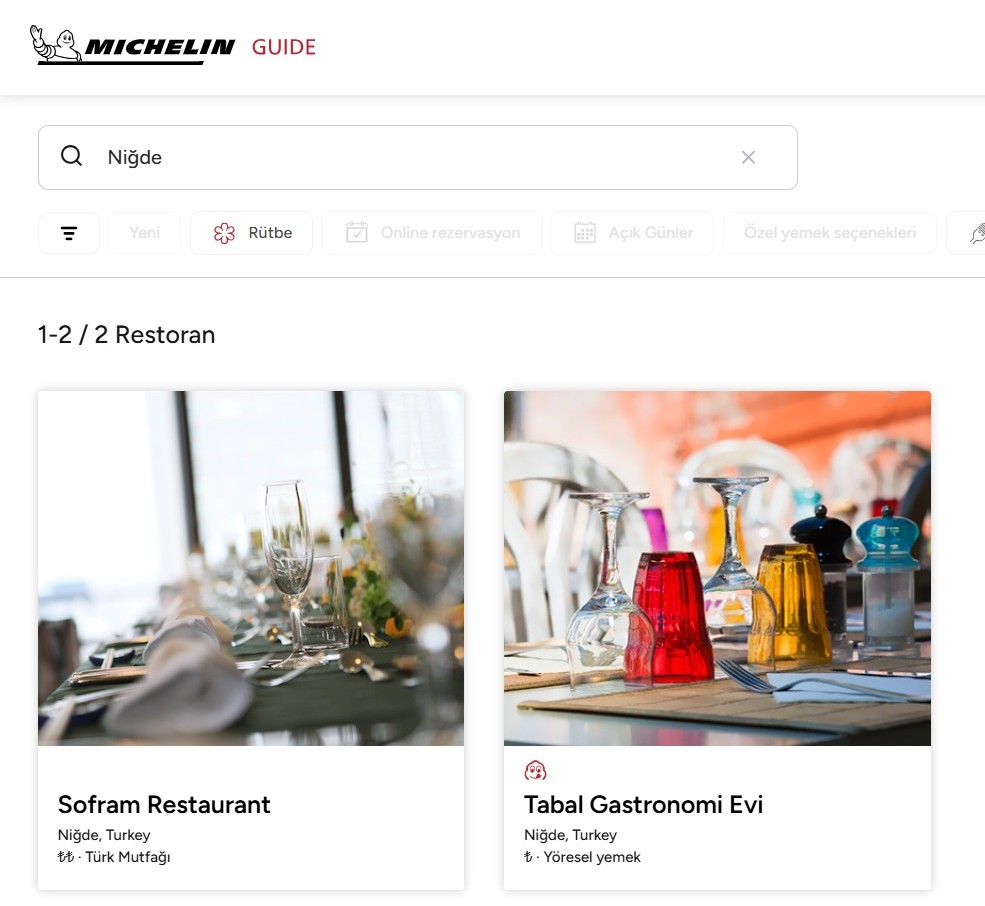985x906 pixels.
Task: Toggle the Yeni filter chip
Action: point(144,233)
